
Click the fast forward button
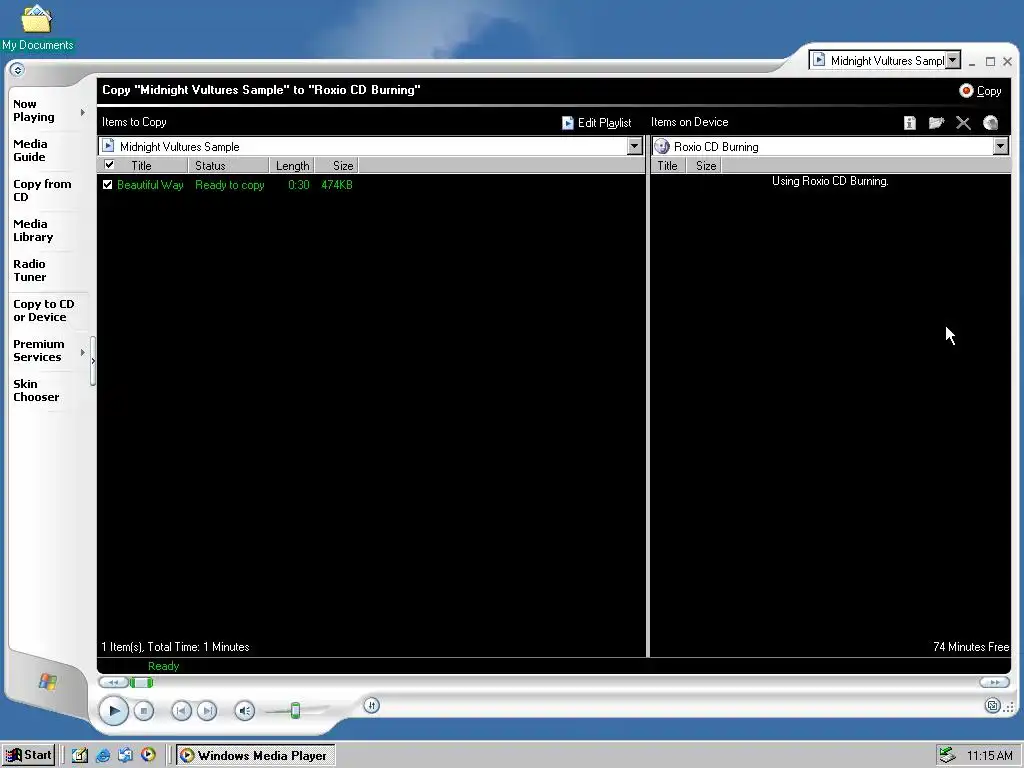[995, 682]
